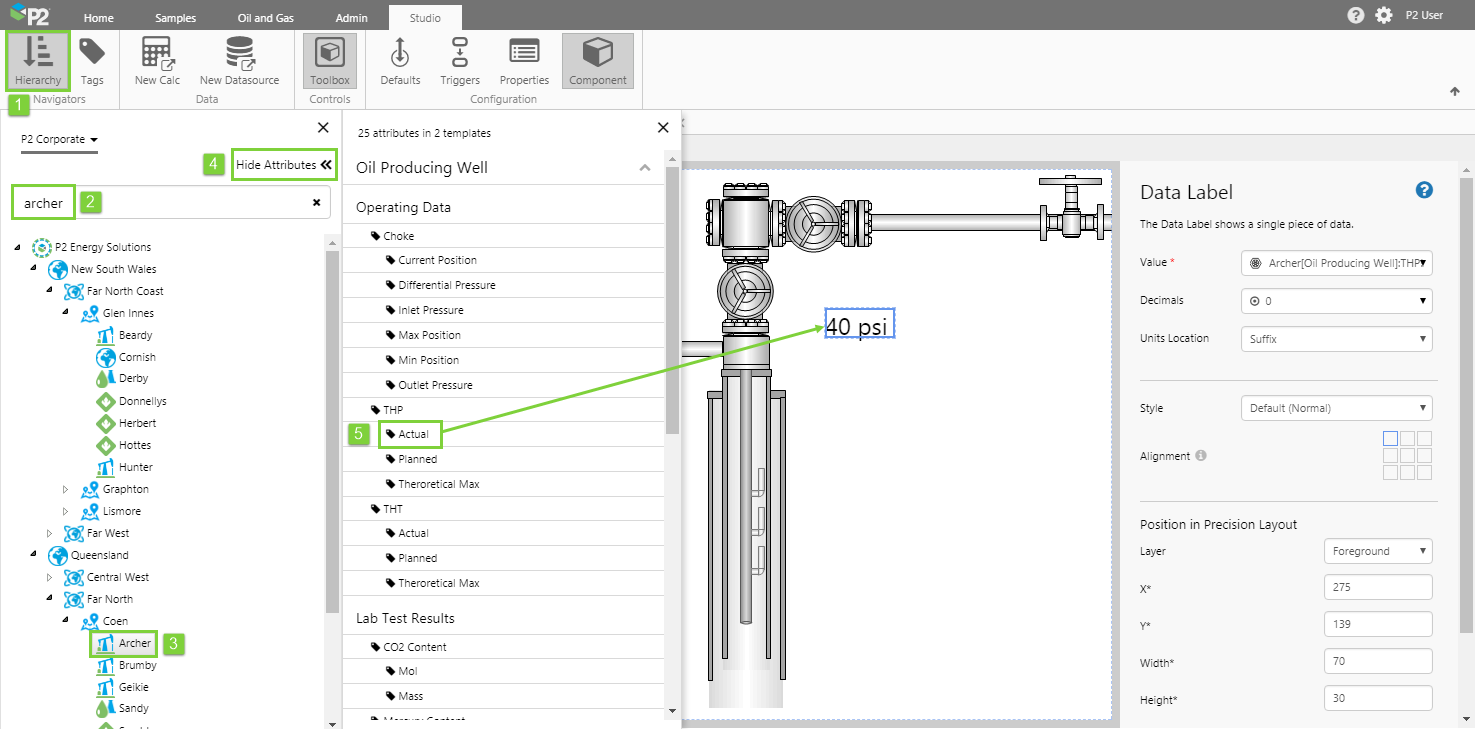
Task: Open the Samples tab
Action: pyautogui.click(x=176, y=17)
